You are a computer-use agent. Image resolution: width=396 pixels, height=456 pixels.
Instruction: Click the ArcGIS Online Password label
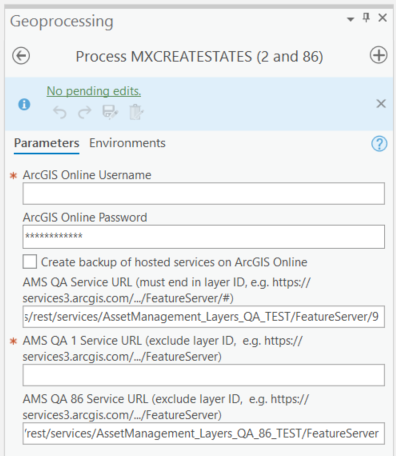click(x=85, y=217)
